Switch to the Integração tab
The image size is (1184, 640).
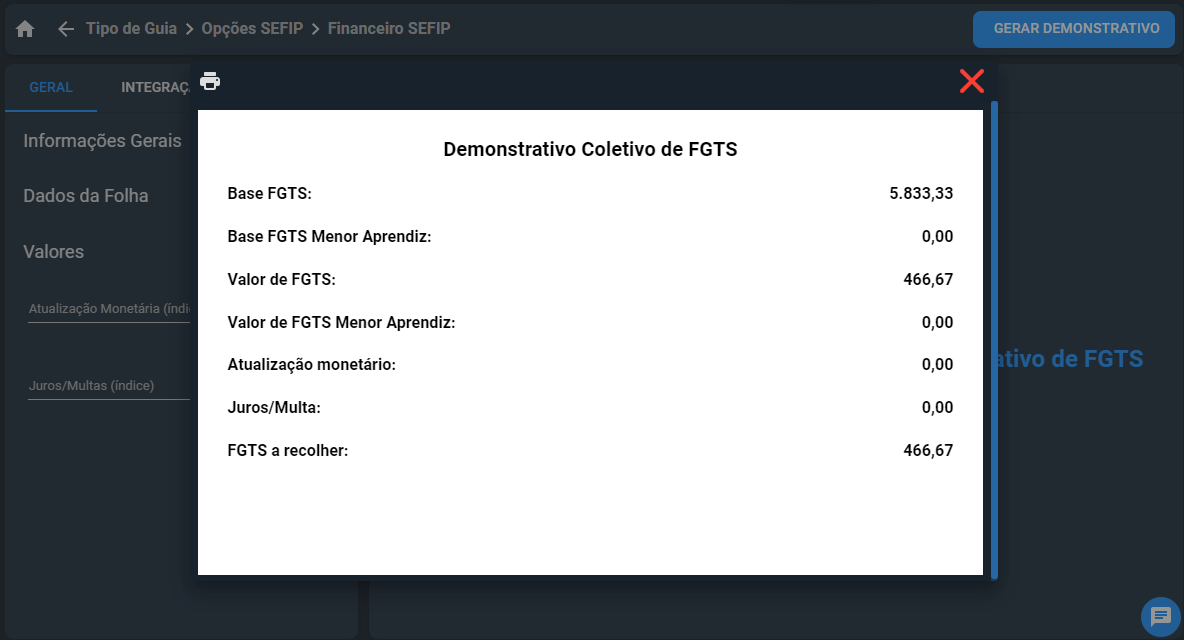[155, 87]
